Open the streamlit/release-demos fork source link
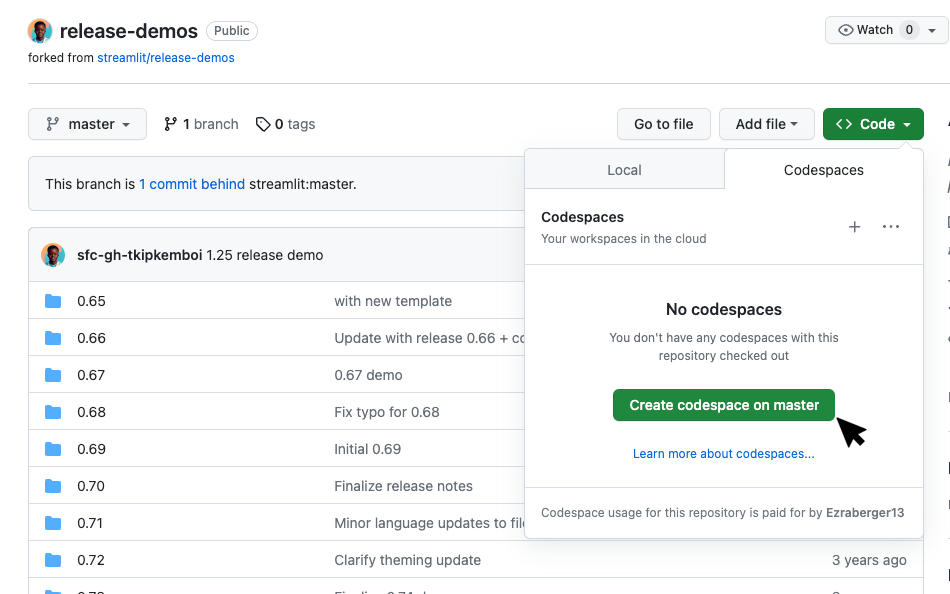The height and width of the screenshot is (594, 950). click(166, 58)
